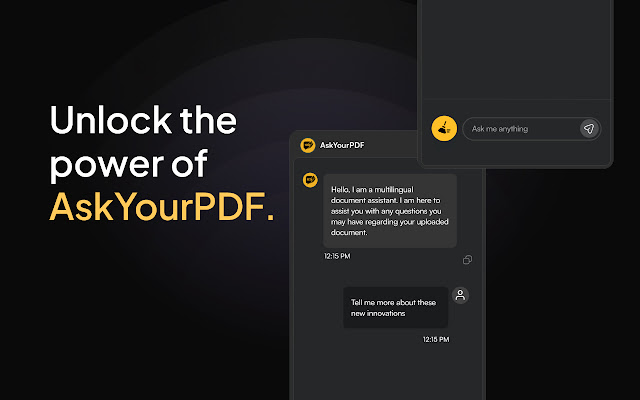Click the "Unlock the" headline line
640x400 pixels.
[143, 122]
